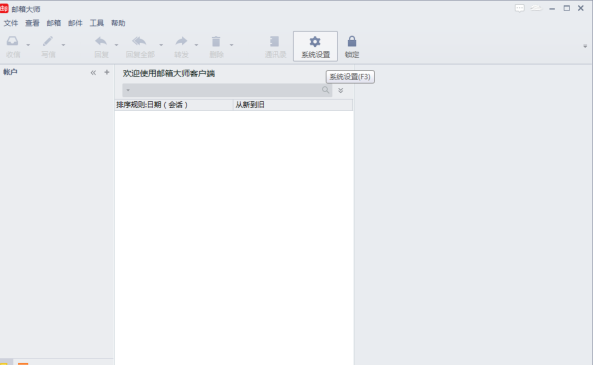Click the 欢迎使用邮箱大师客户端 title text
The width and height of the screenshot is (594, 365).
(169, 73)
